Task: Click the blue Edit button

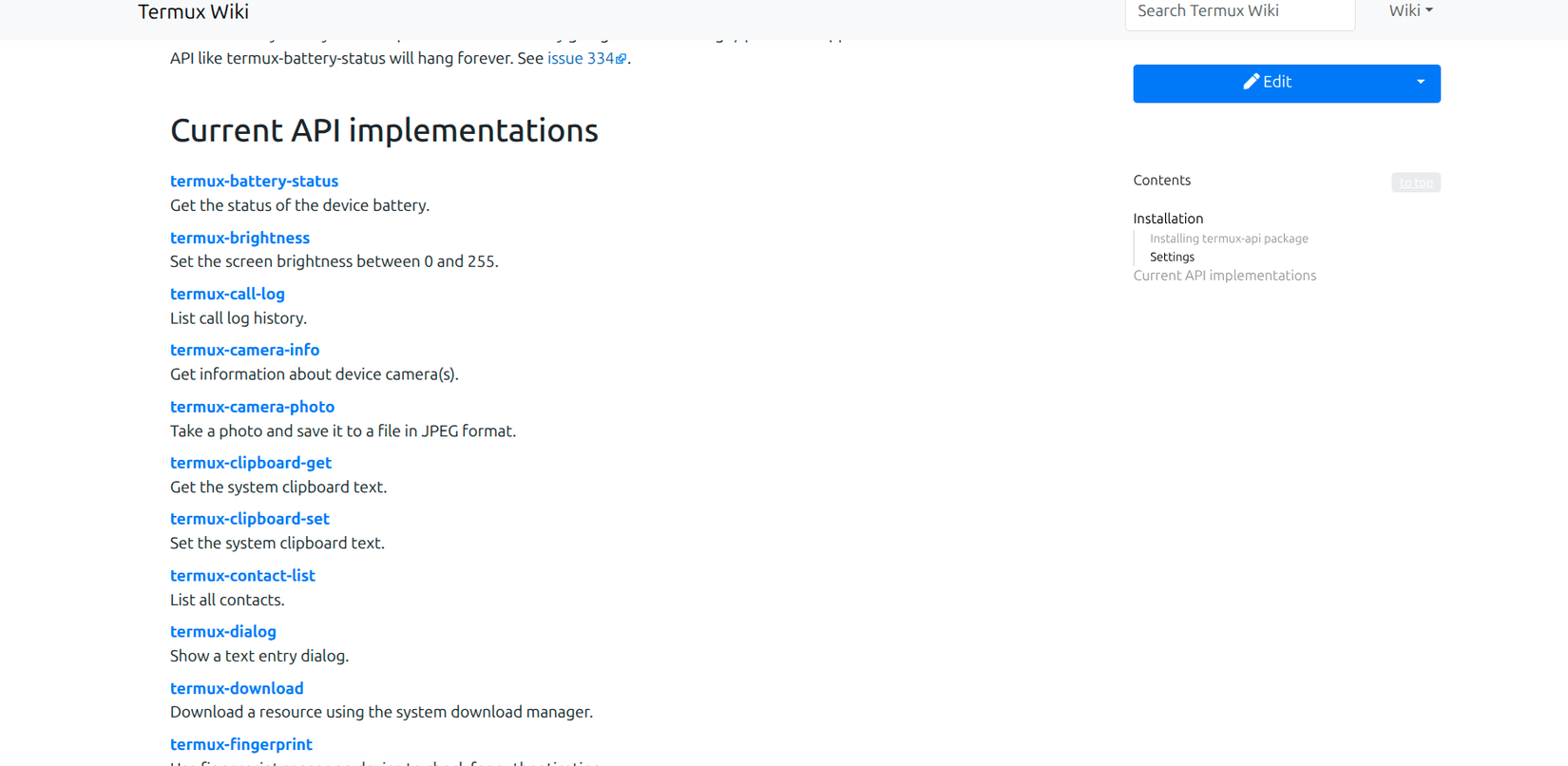Action: (1268, 83)
